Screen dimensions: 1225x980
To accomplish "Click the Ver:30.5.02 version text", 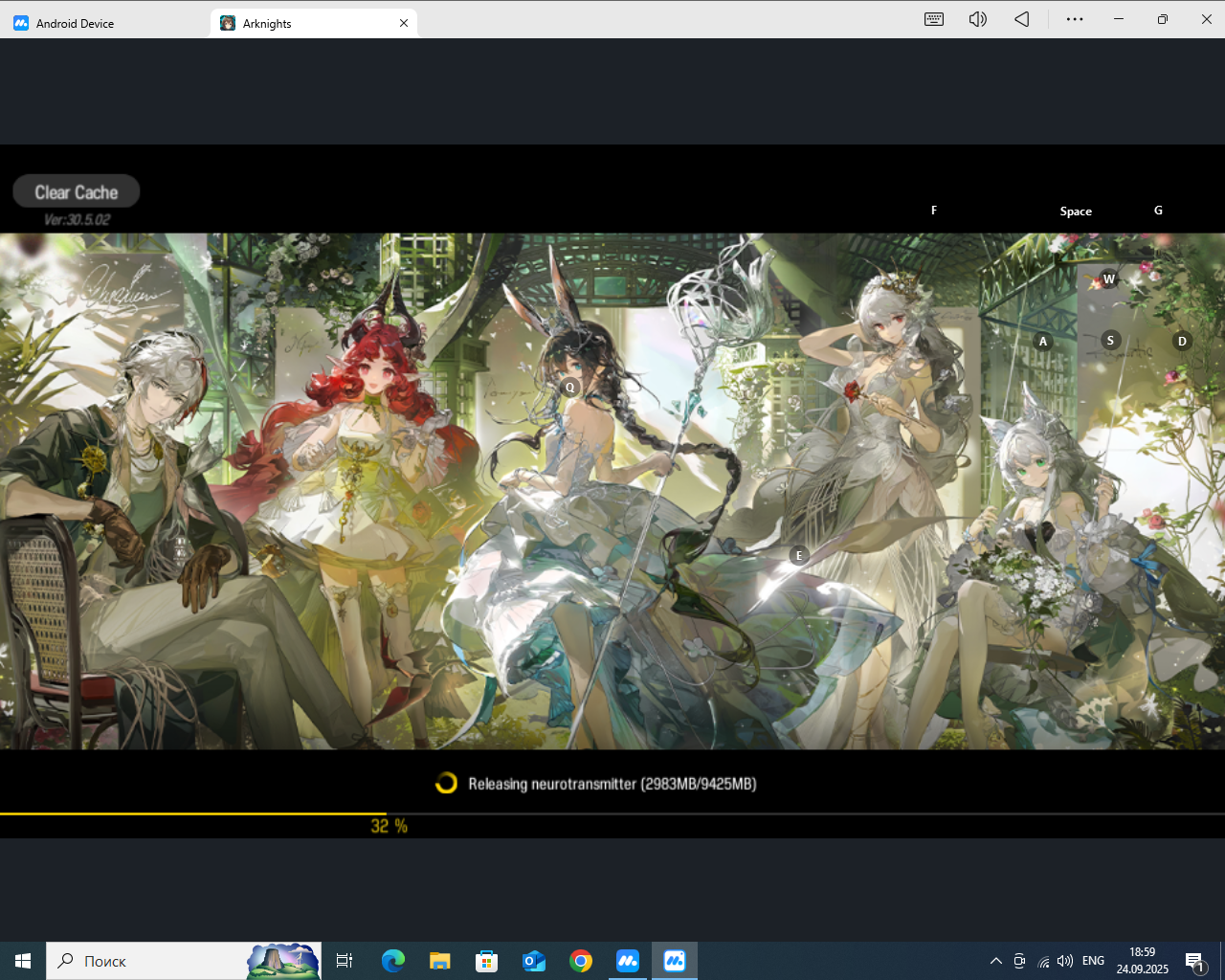I will (x=77, y=220).
